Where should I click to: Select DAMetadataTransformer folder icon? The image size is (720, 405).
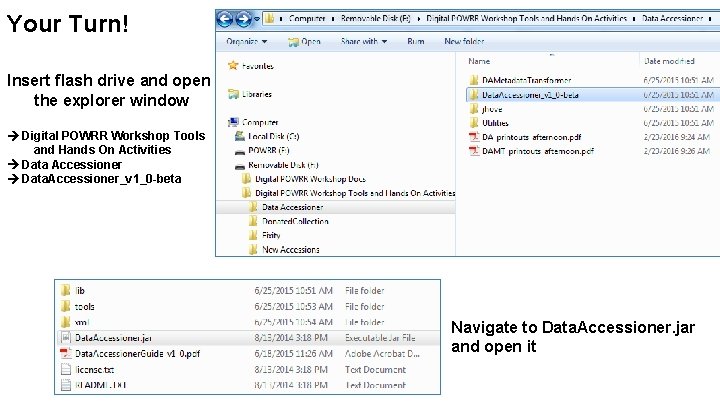474,80
